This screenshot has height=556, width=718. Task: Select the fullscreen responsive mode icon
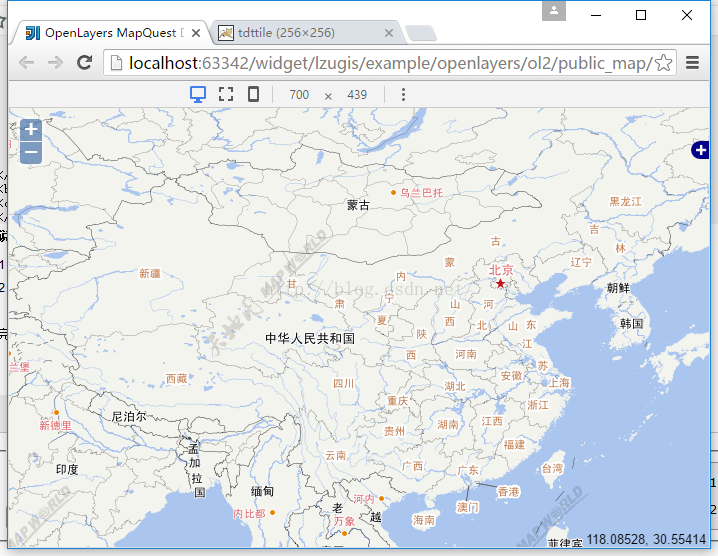(226, 94)
